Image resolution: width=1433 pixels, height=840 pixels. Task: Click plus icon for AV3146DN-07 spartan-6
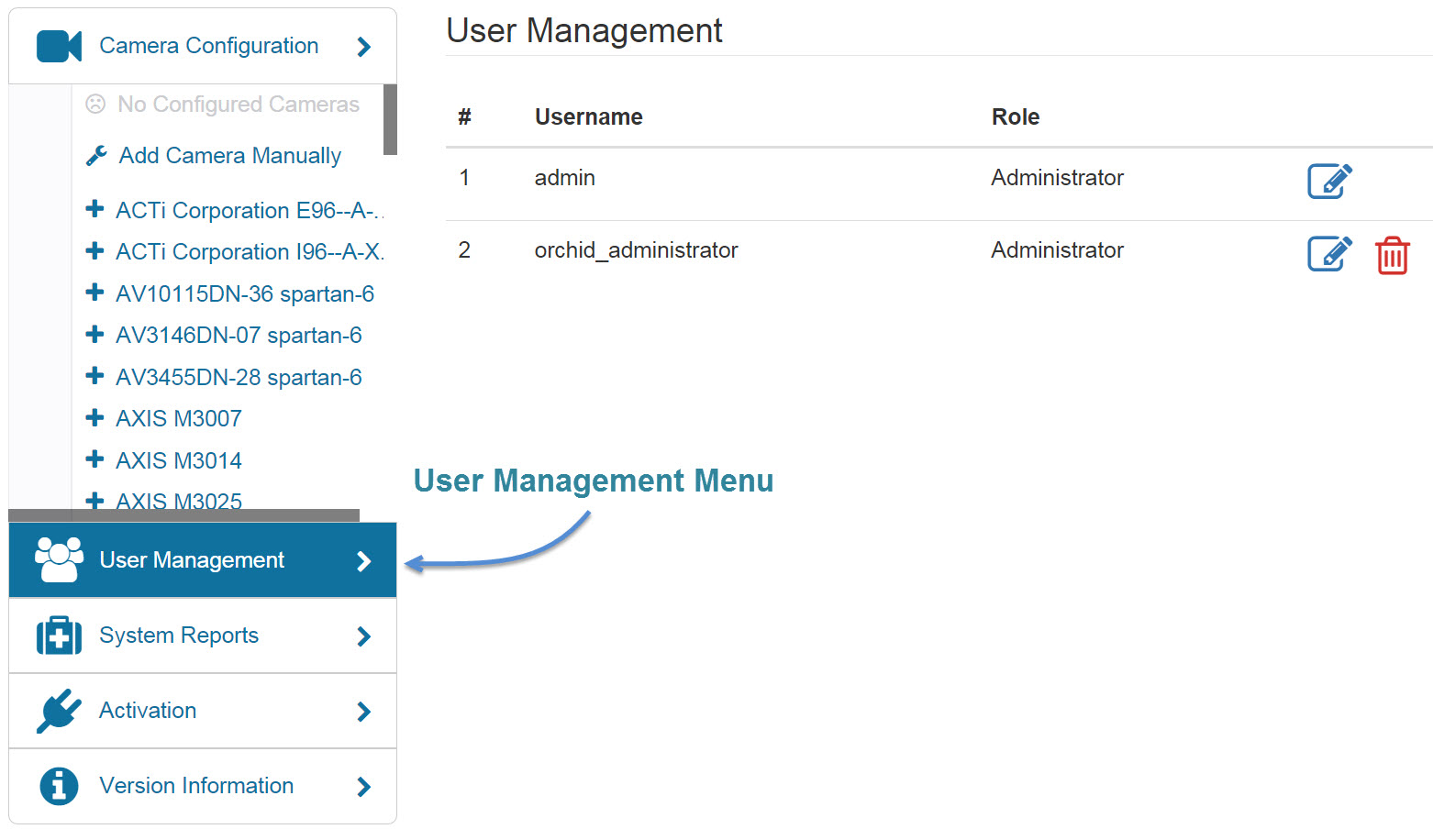[x=94, y=334]
